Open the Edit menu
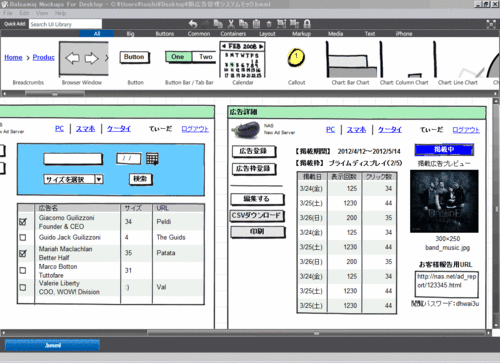The height and width of the screenshot is (363, 500). pos(24,13)
